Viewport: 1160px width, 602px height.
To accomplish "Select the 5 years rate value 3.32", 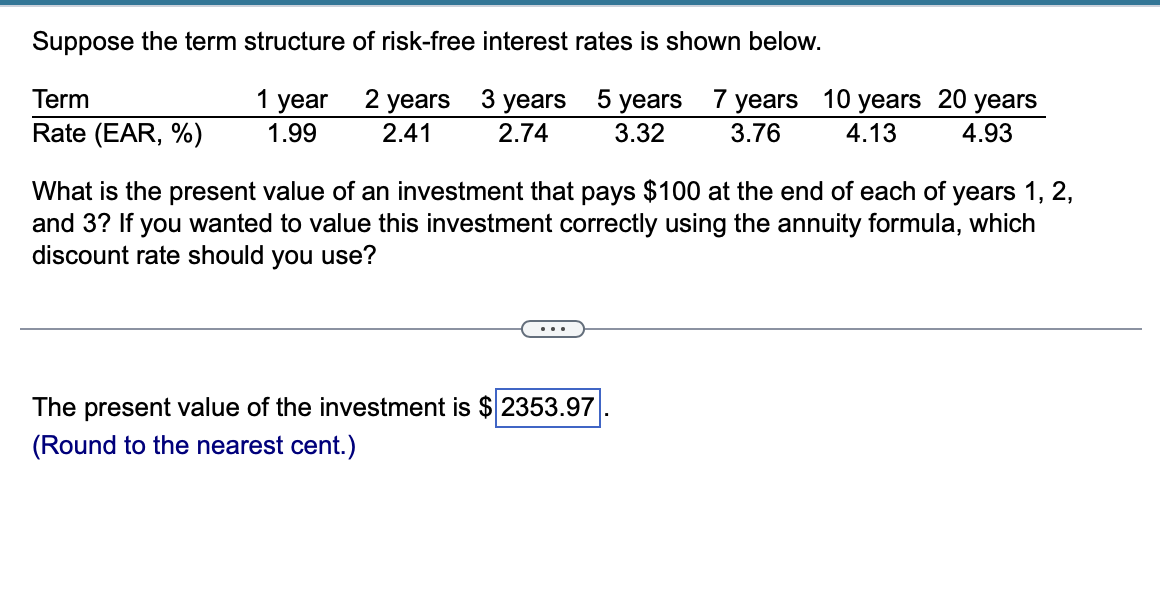I will [641, 133].
